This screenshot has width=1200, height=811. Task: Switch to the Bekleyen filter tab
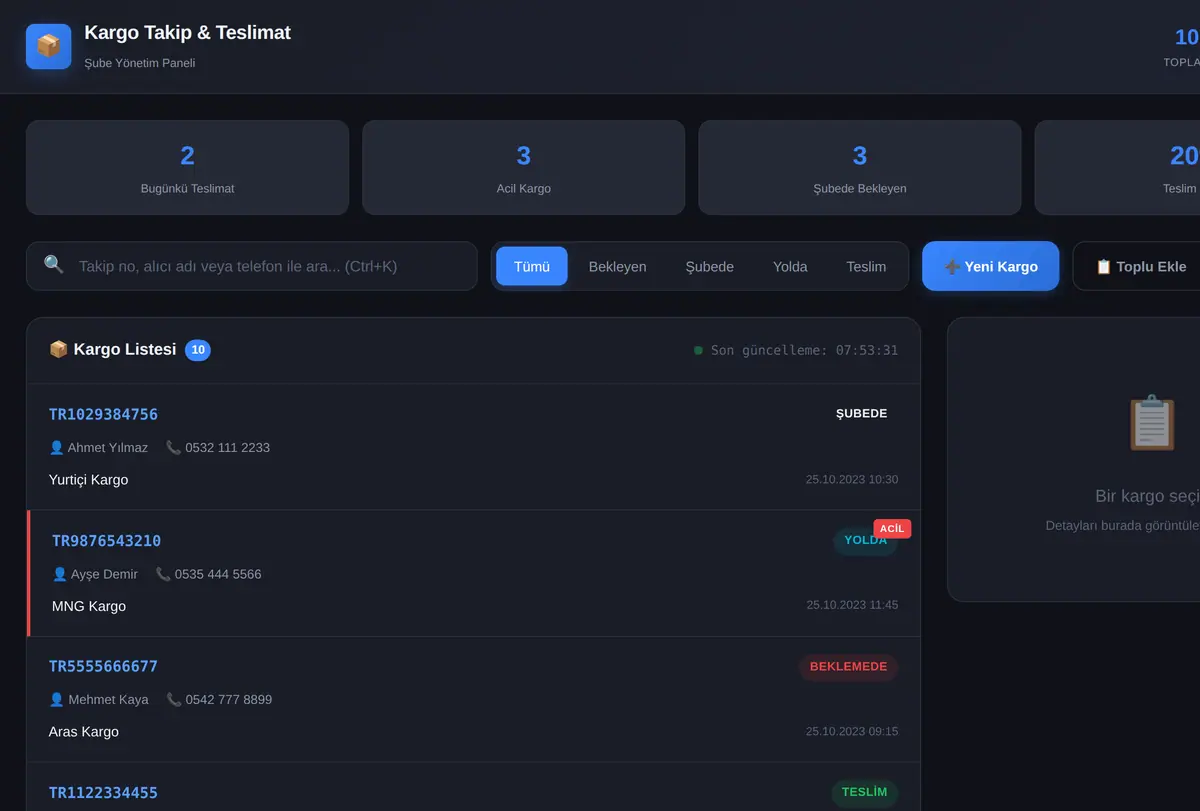click(617, 267)
